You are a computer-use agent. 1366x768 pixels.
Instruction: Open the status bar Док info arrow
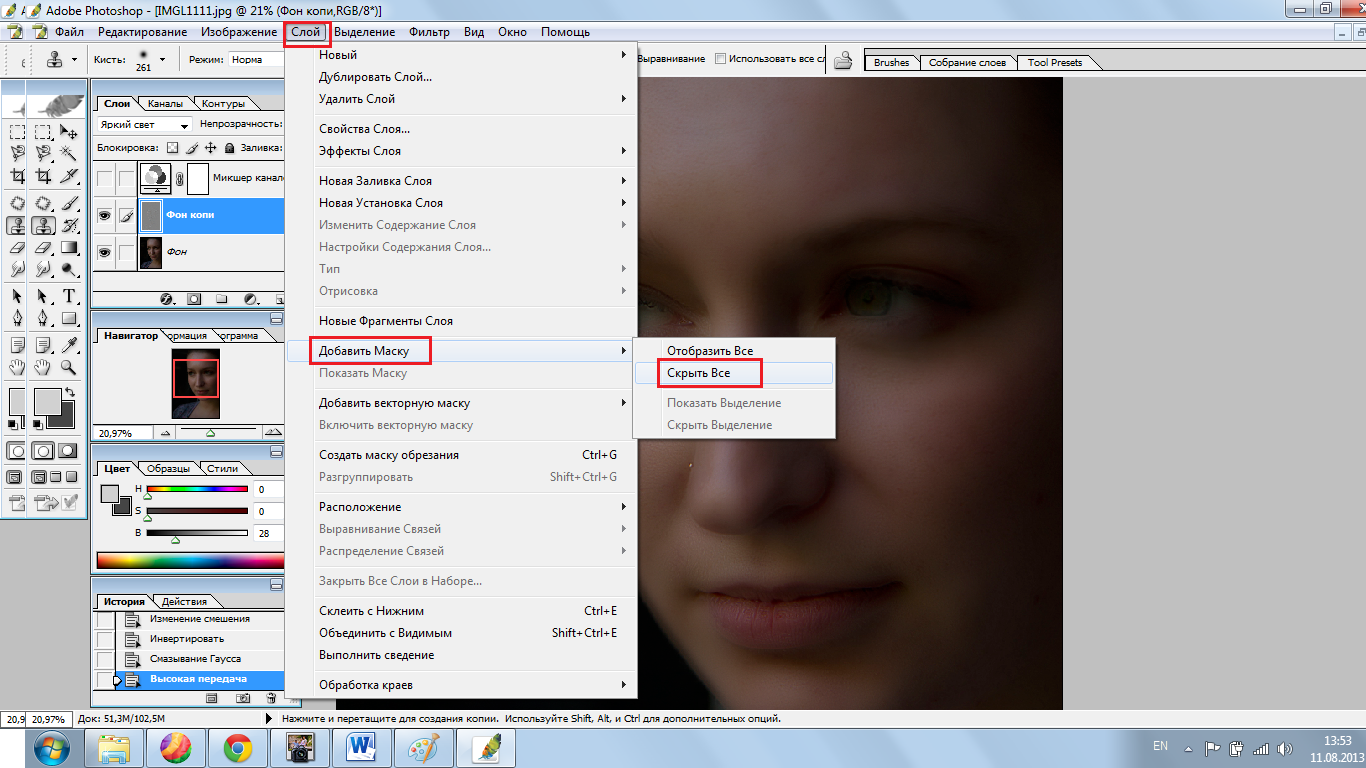[270, 719]
